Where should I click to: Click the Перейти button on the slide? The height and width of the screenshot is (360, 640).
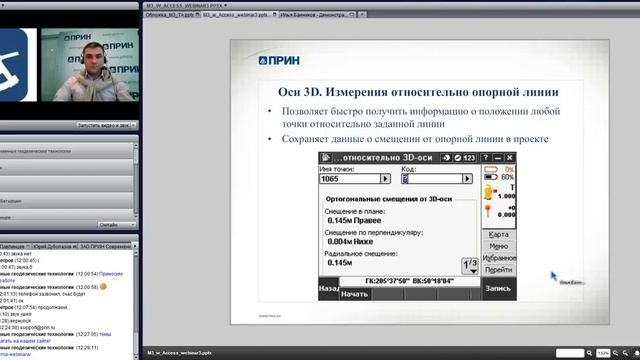coord(498,270)
